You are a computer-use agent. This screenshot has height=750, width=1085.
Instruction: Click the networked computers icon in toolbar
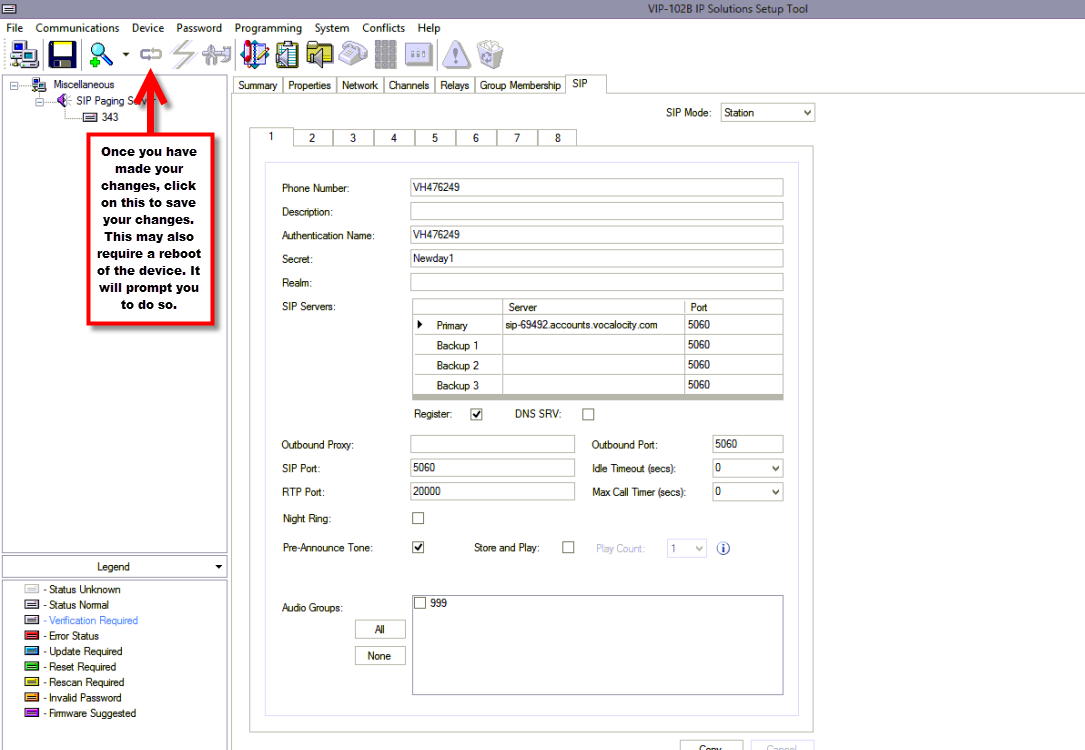(x=24, y=54)
